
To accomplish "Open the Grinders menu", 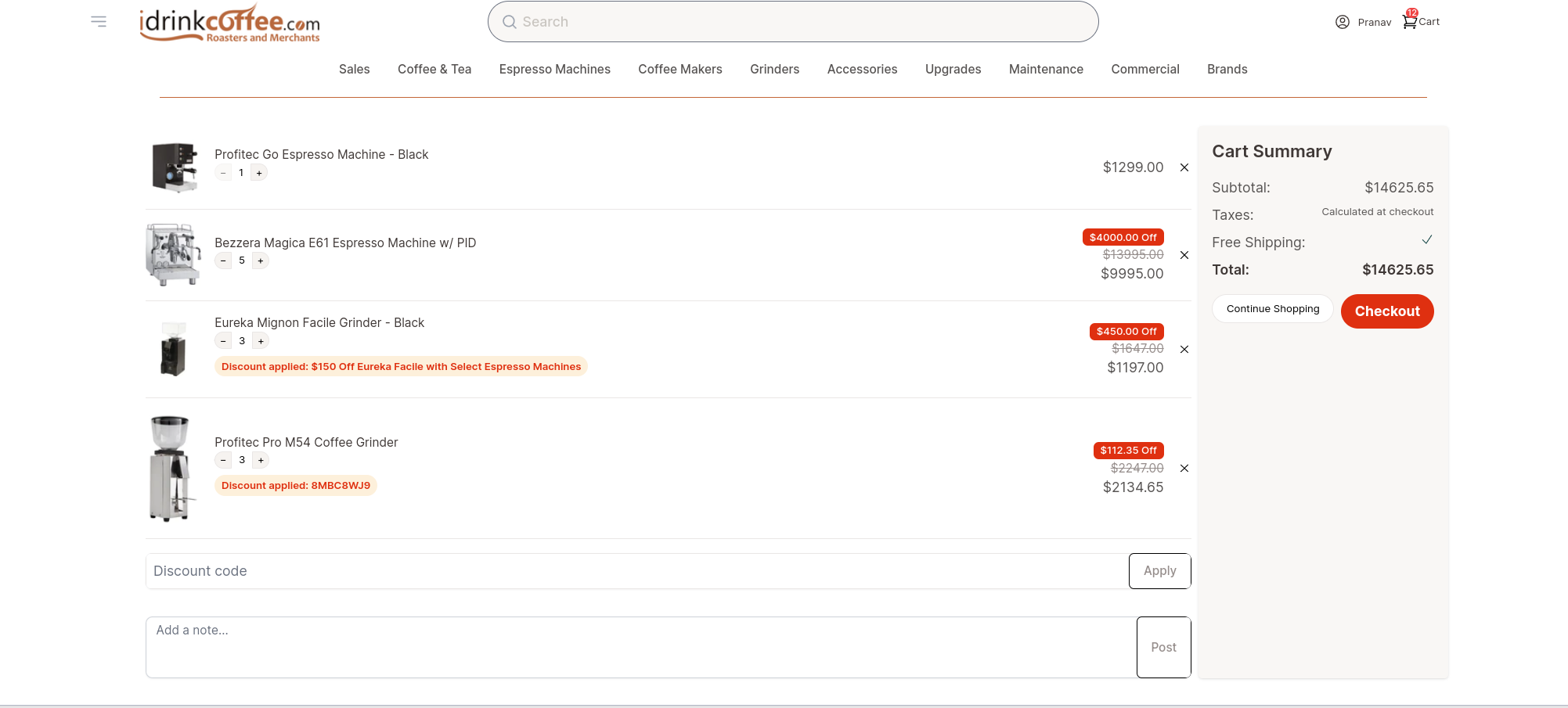I will (774, 69).
